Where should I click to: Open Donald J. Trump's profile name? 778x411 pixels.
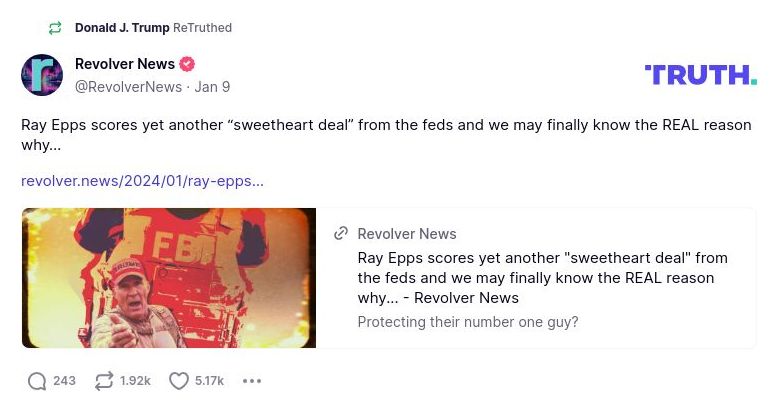pos(122,28)
